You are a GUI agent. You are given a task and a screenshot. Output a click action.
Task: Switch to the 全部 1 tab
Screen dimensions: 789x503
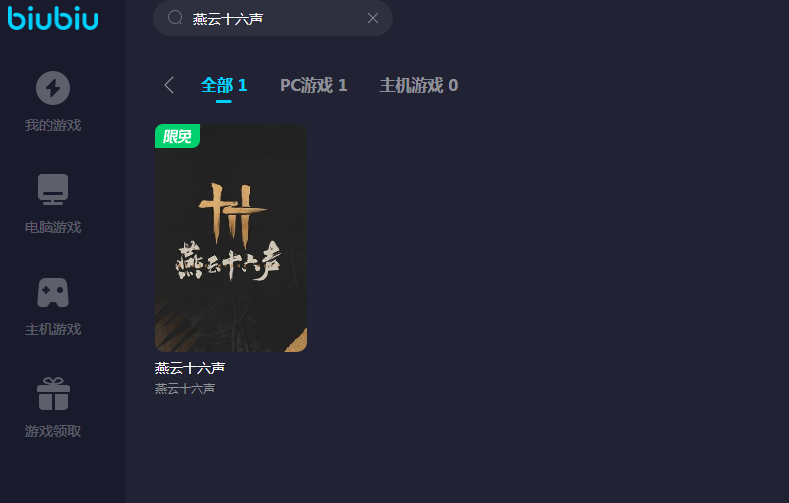point(224,85)
